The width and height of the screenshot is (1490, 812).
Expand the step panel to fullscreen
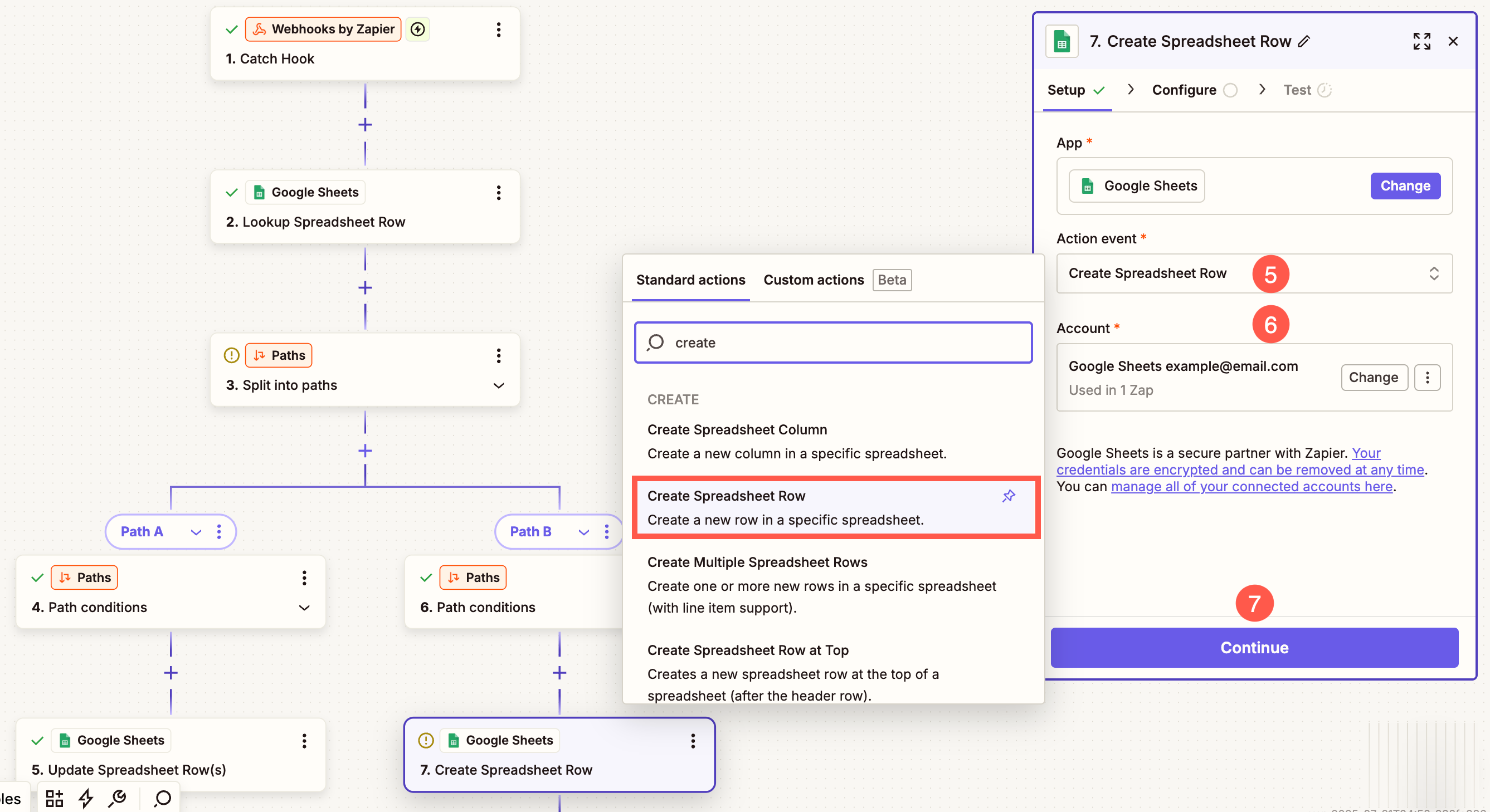pos(1422,41)
